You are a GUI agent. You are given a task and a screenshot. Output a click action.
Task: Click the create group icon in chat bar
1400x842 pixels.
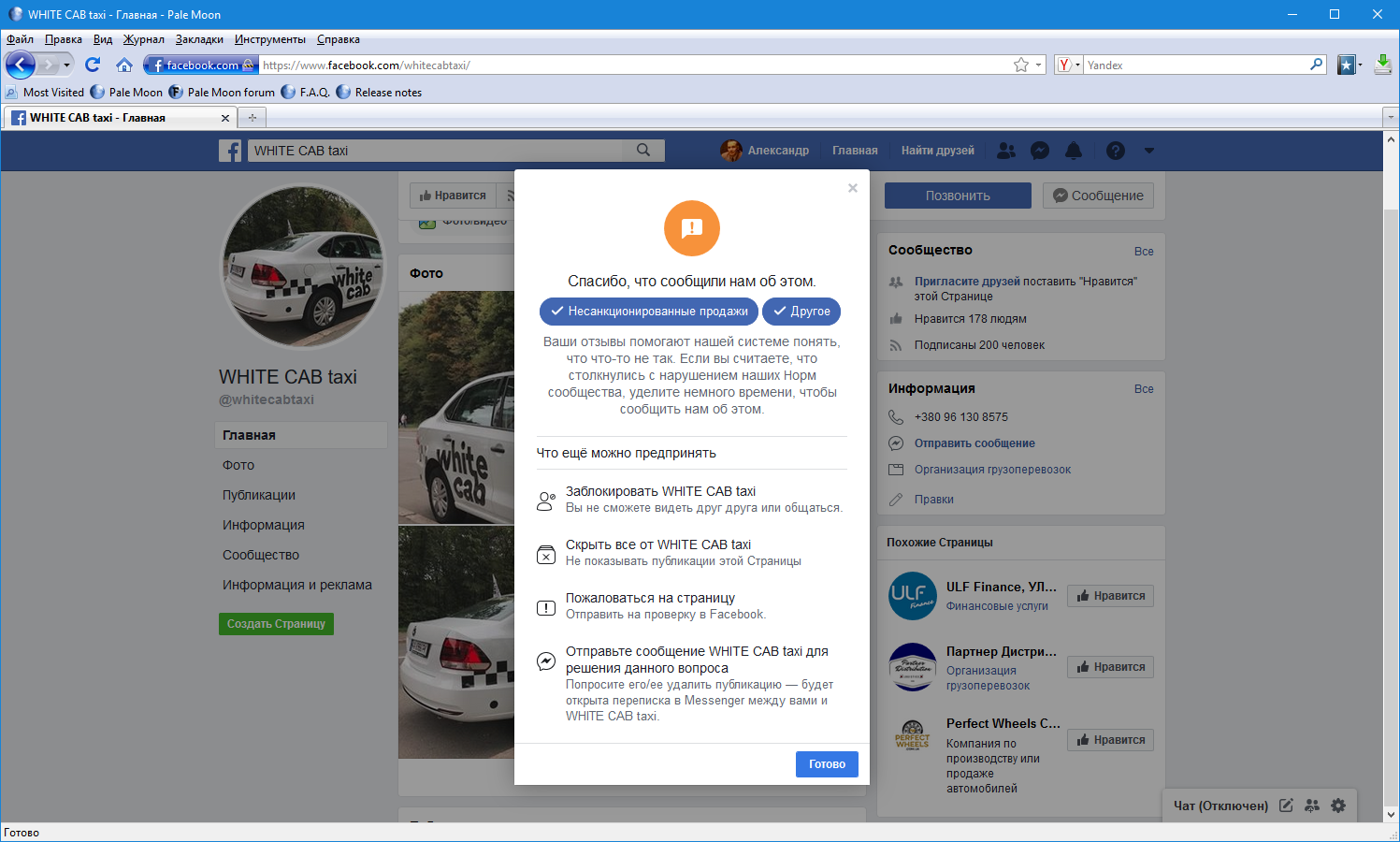point(1312,806)
